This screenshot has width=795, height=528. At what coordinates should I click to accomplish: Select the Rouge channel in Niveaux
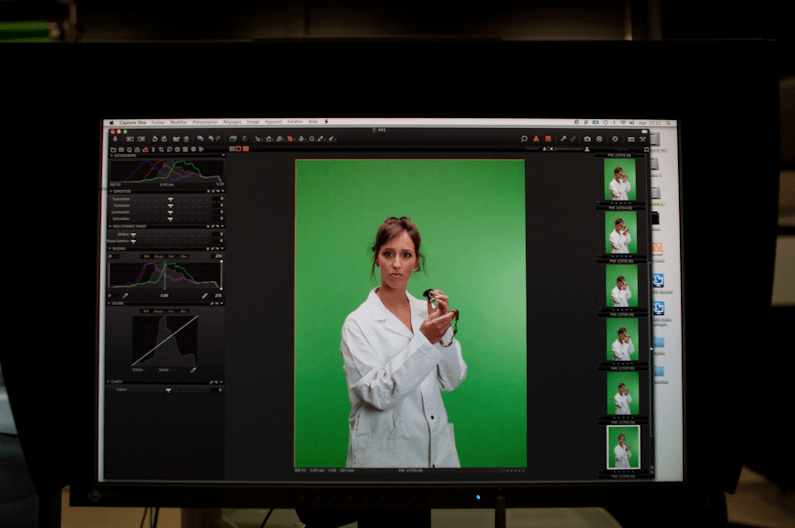(x=159, y=256)
